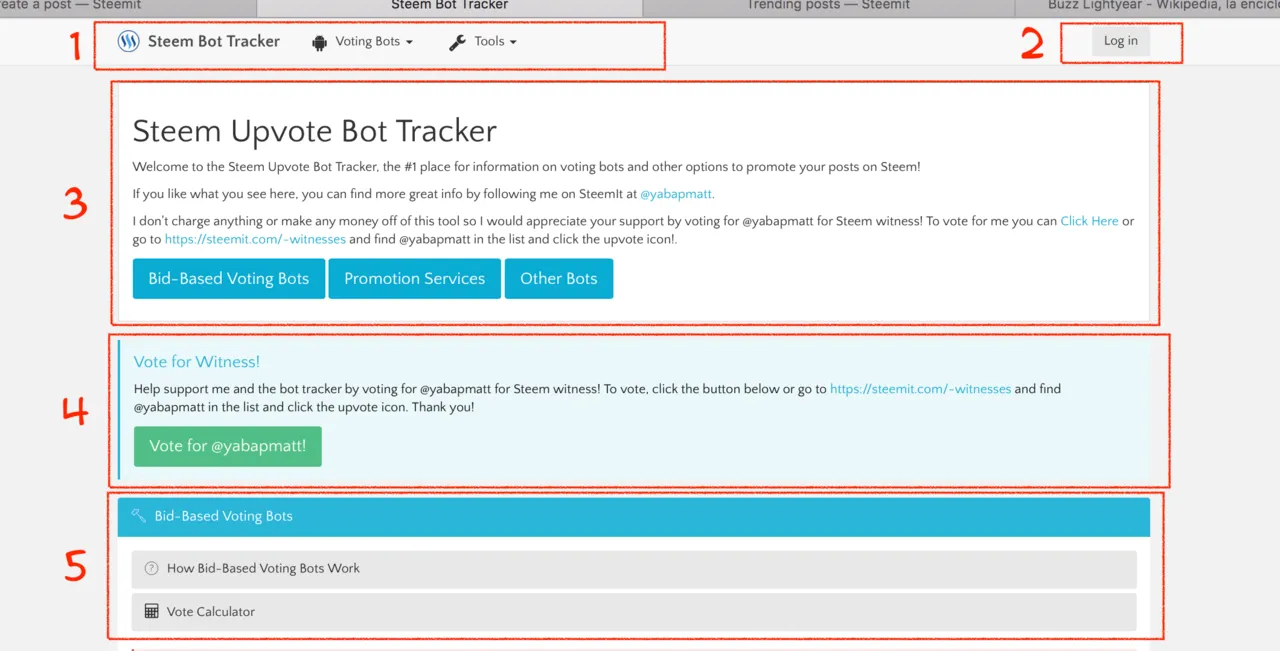Go to the Steem Bot Tracker home link
This screenshot has width=1280, height=651.
coord(199,41)
